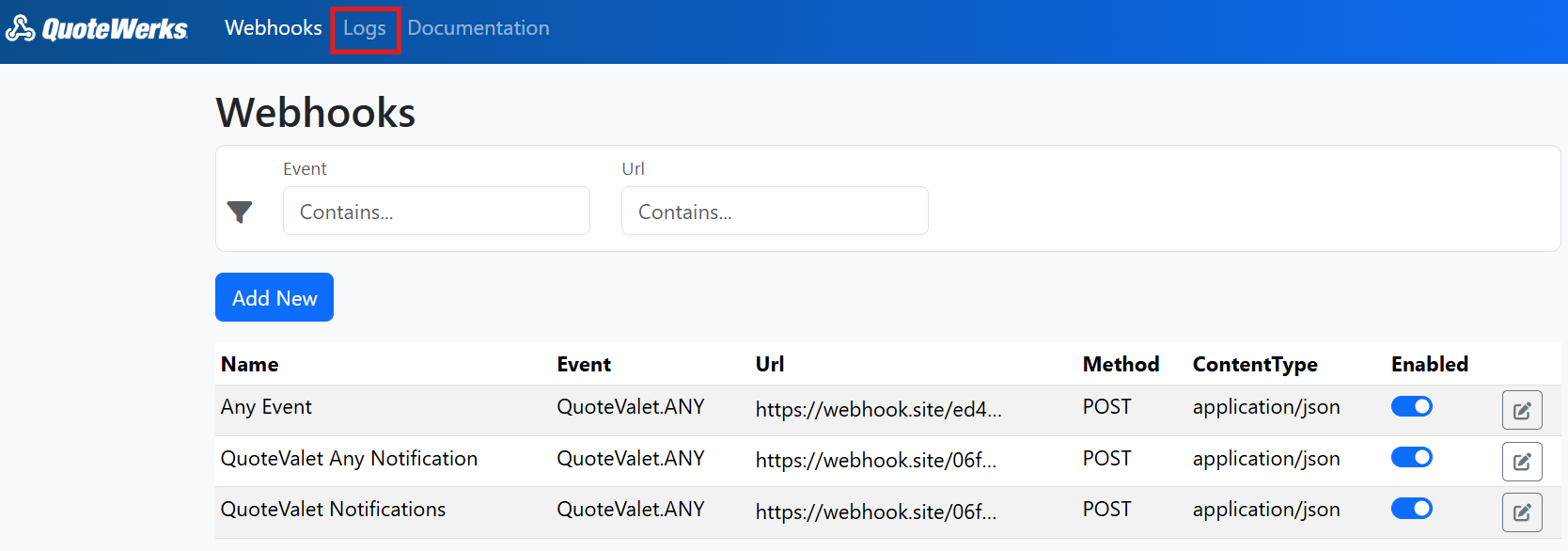Image resolution: width=1568 pixels, height=551 pixels.
Task: Open the Webhooks nav tab
Action: click(x=273, y=28)
